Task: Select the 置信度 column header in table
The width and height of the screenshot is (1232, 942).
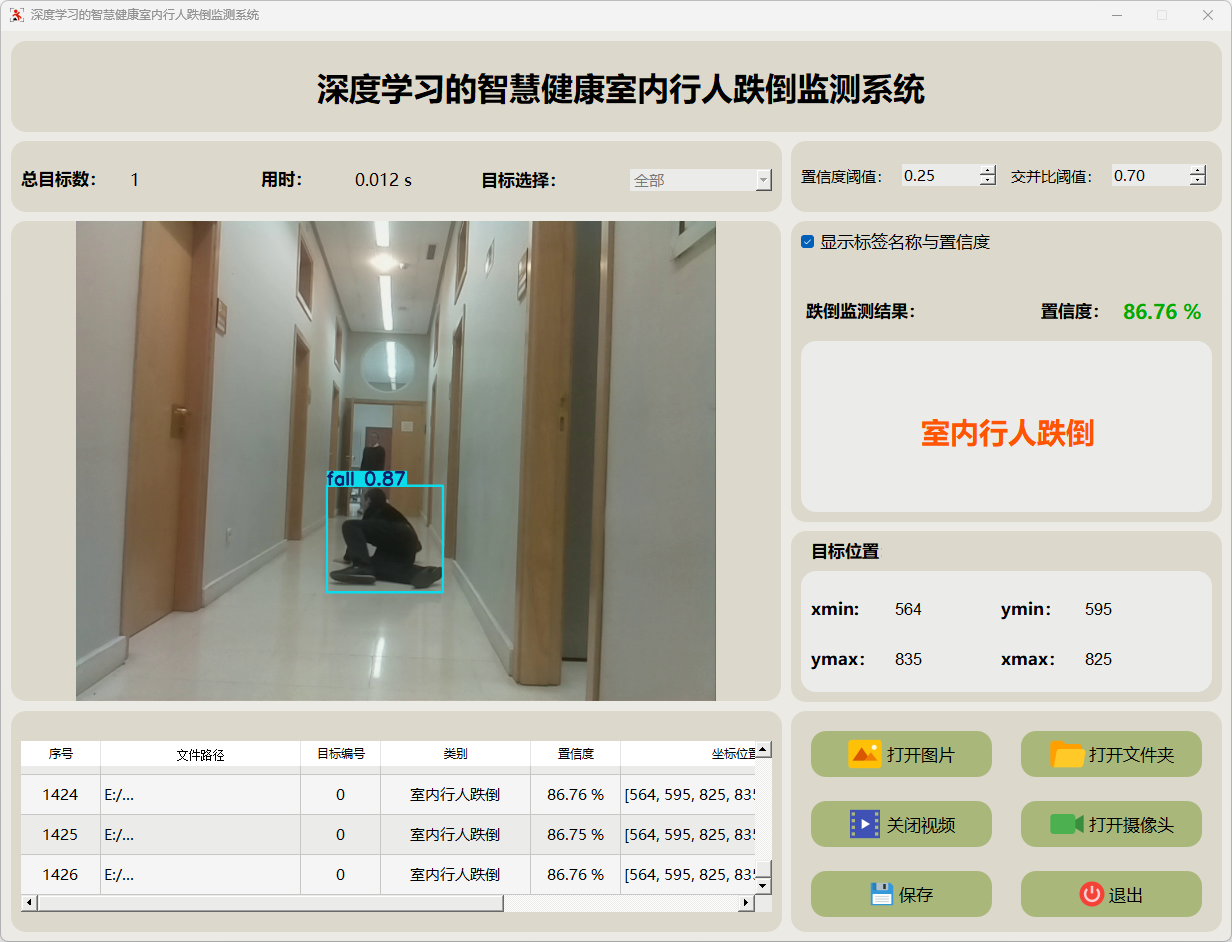Action: [575, 754]
